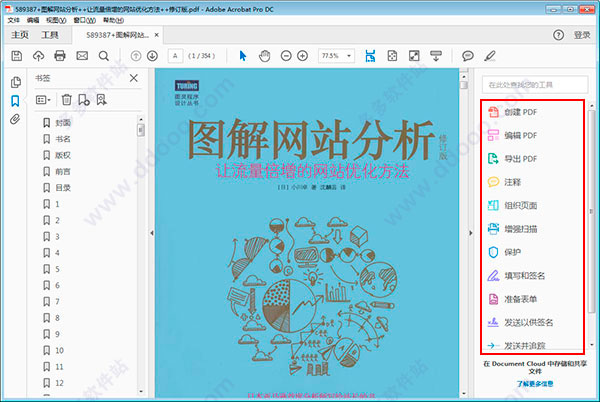The width and height of the screenshot is (600, 402).
Task: Go to next page arrow
Action: (152, 56)
